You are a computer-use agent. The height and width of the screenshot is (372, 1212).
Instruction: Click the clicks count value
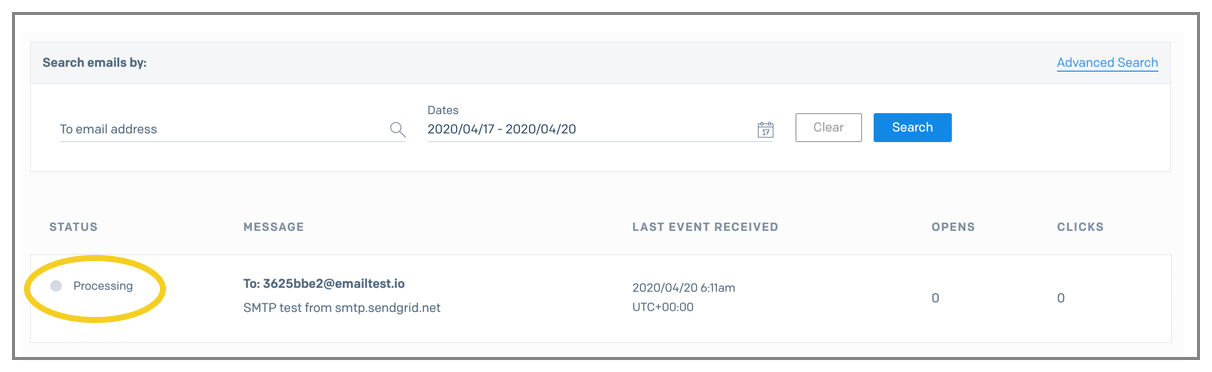[1061, 298]
